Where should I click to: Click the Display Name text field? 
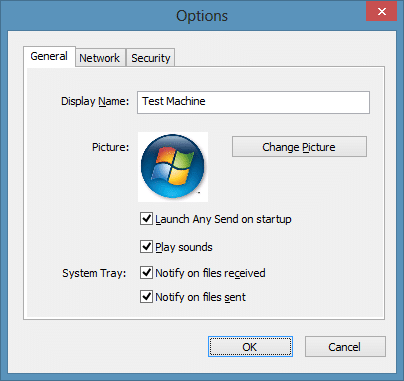pyautogui.click(x=253, y=102)
